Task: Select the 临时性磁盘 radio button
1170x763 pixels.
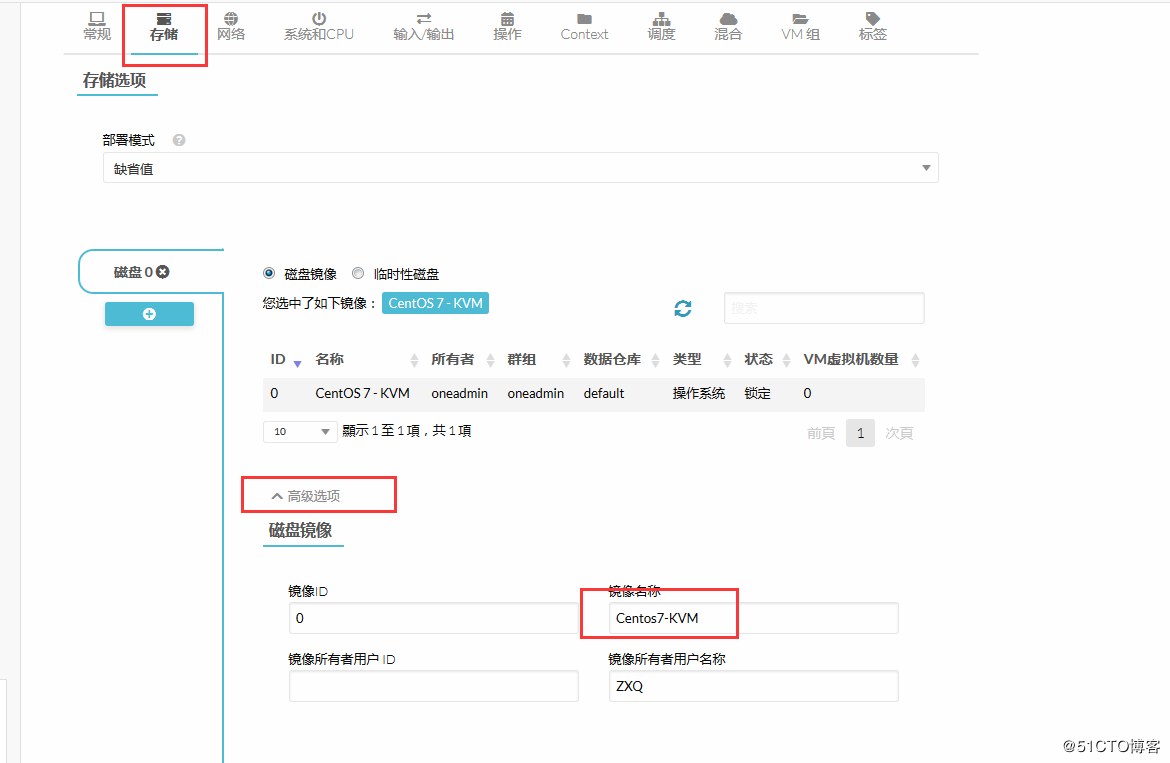Action: pos(358,274)
